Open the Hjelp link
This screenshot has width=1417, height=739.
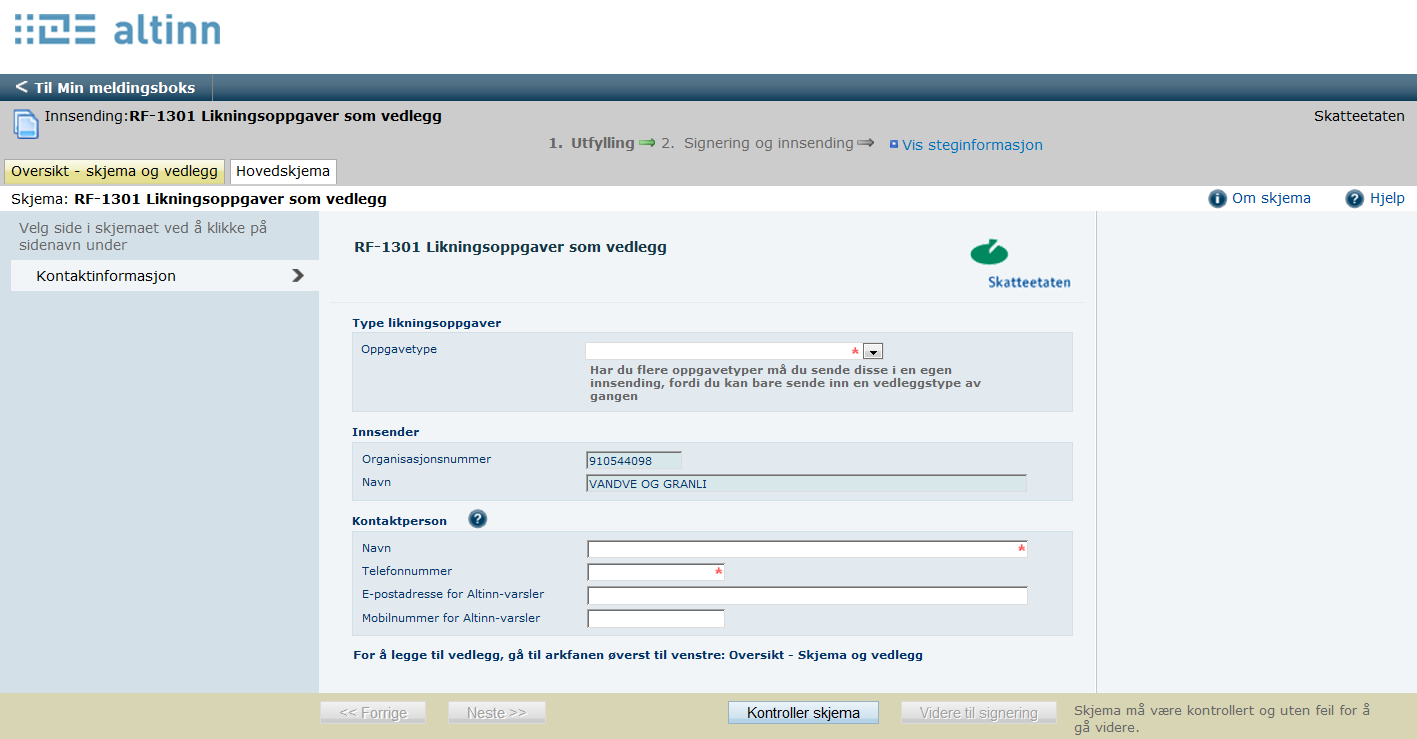point(1387,198)
